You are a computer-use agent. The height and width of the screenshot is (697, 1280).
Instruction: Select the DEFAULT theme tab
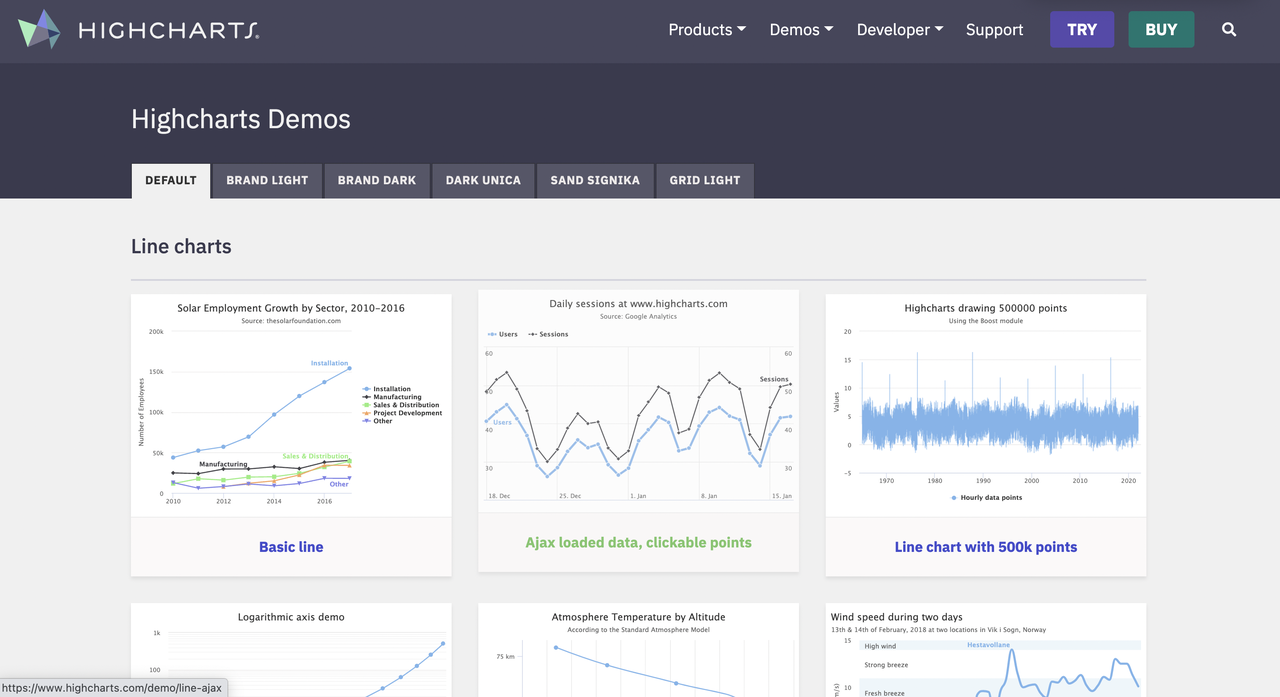coord(171,181)
